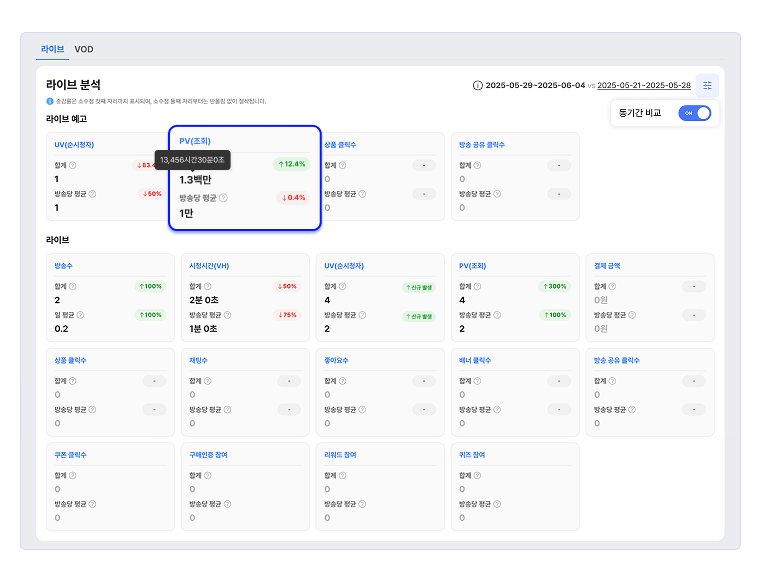Click the 300% increase badge in live PV card
760x583 pixels.
point(554,286)
